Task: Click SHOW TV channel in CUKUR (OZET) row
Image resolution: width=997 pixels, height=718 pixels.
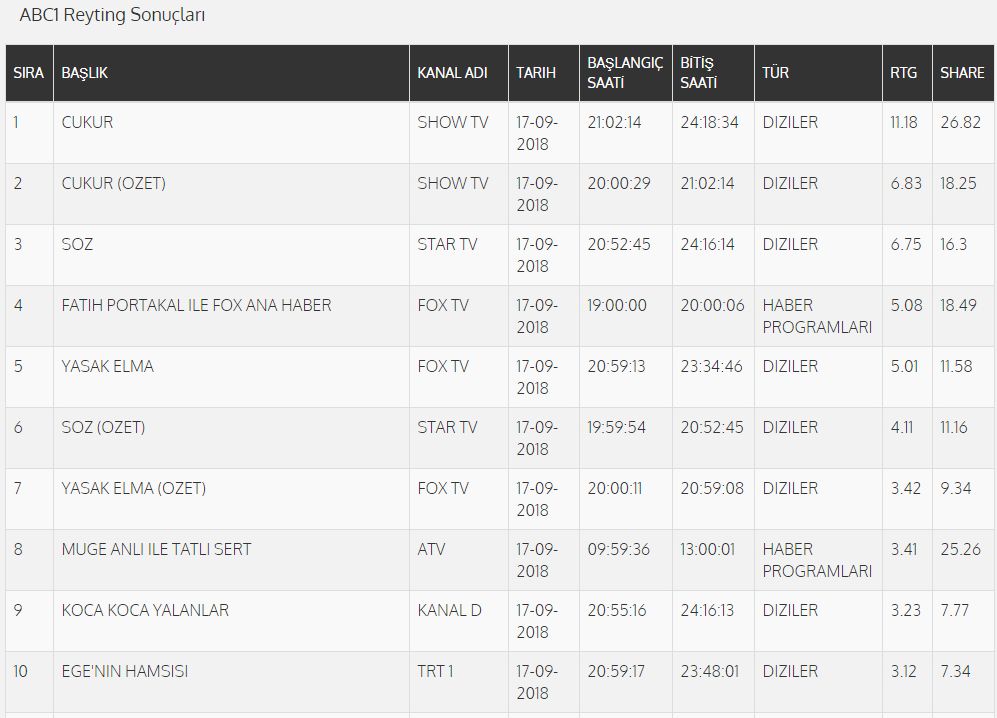Action: tap(453, 183)
